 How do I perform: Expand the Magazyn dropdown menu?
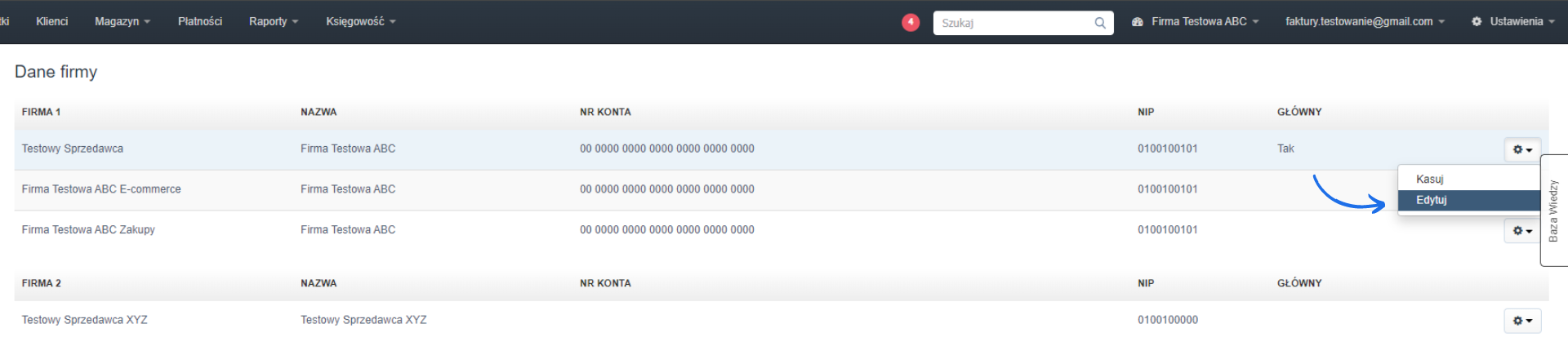pyautogui.click(x=122, y=21)
